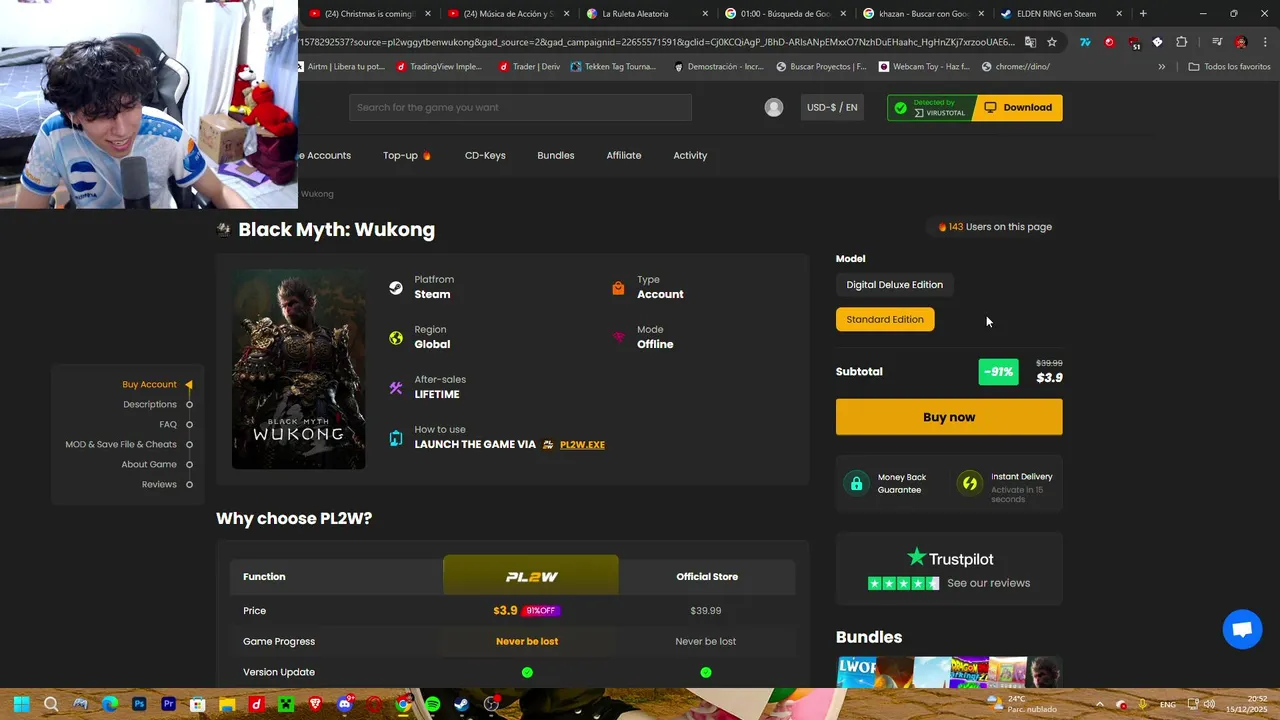Open Spotify from the taskbar
Viewport: 1280px width, 720px height.
click(x=432, y=704)
